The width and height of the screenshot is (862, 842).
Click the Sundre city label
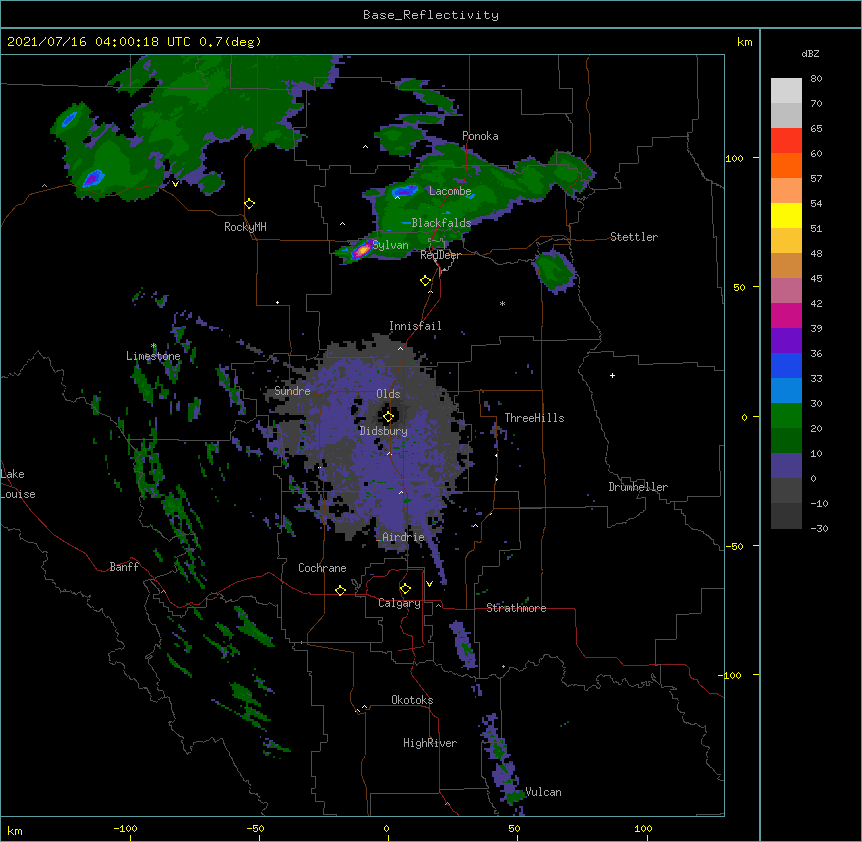click(x=292, y=391)
